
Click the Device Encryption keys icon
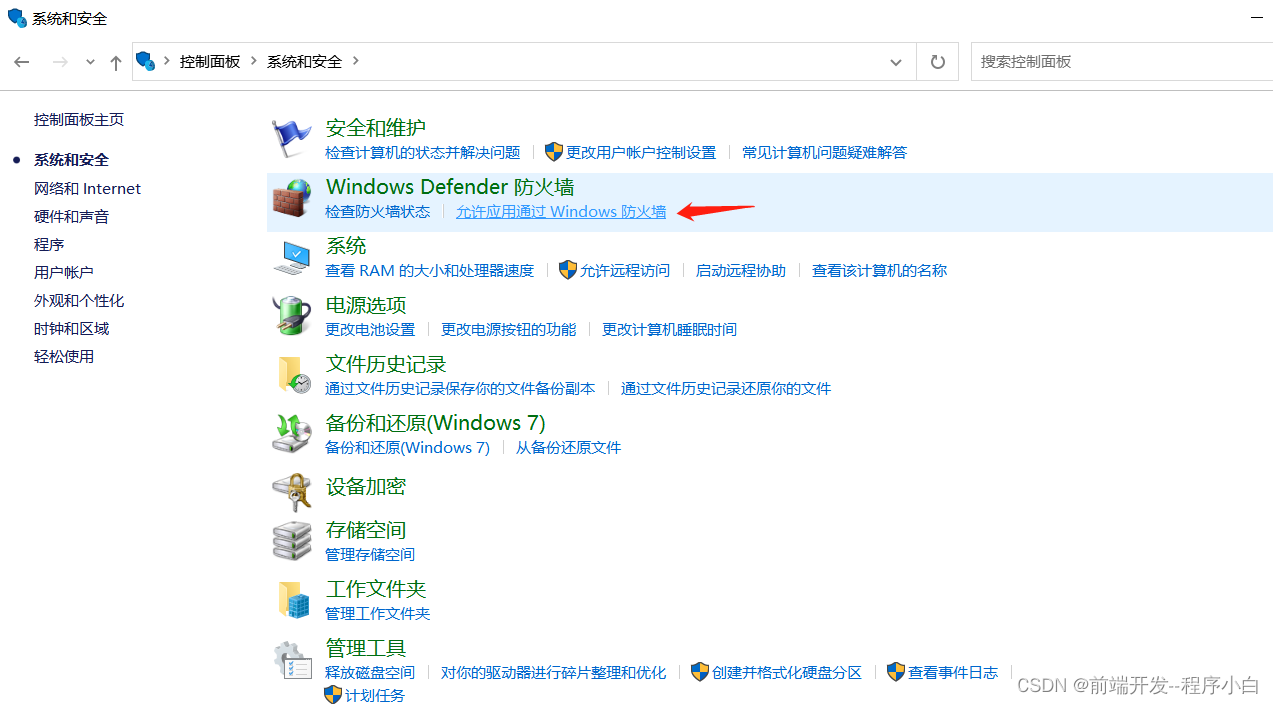(x=292, y=491)
